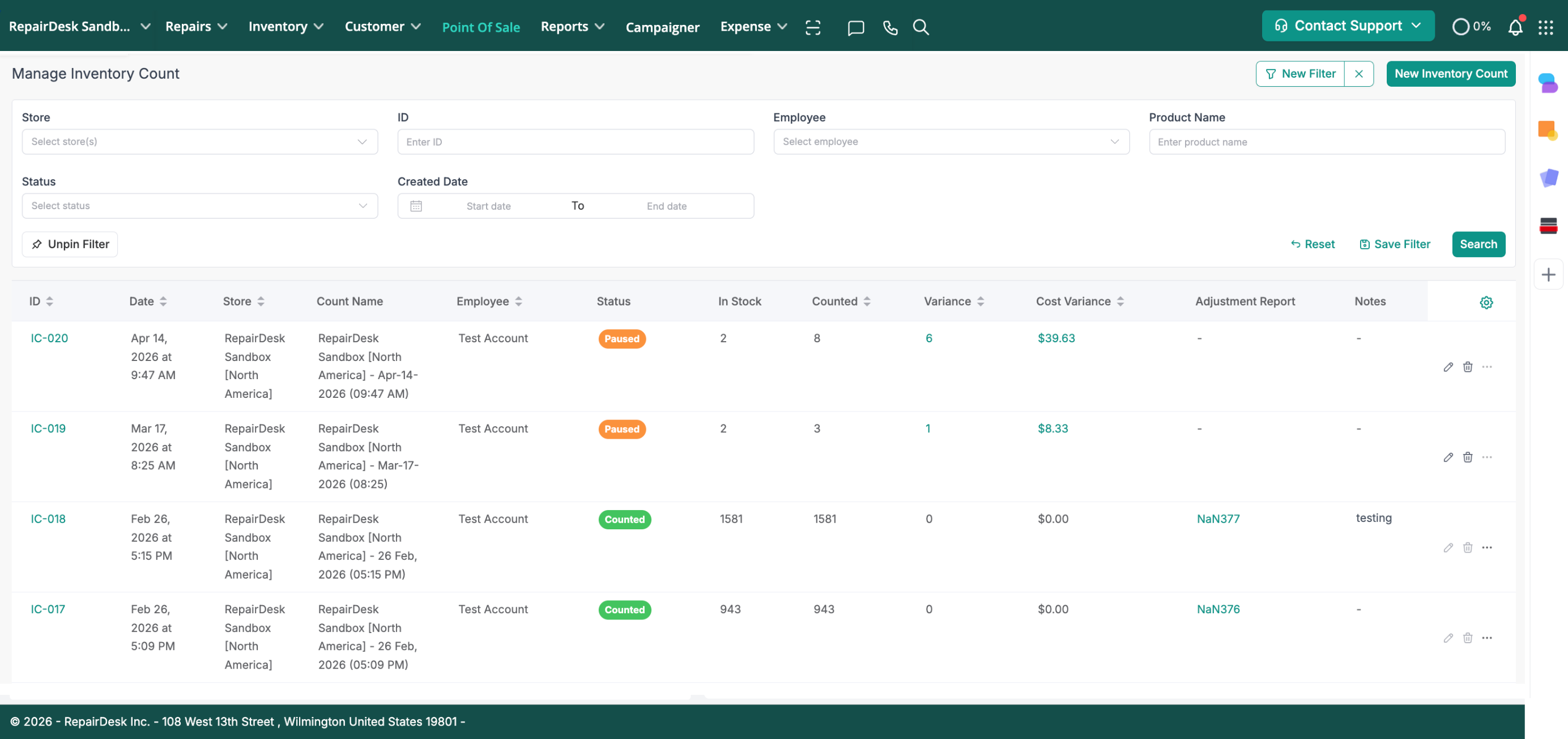Focus the Enter product name field
Image resolution: width=1568 pixels, height=739 pixels.
pyautogui.click(x=1326, y=141)
